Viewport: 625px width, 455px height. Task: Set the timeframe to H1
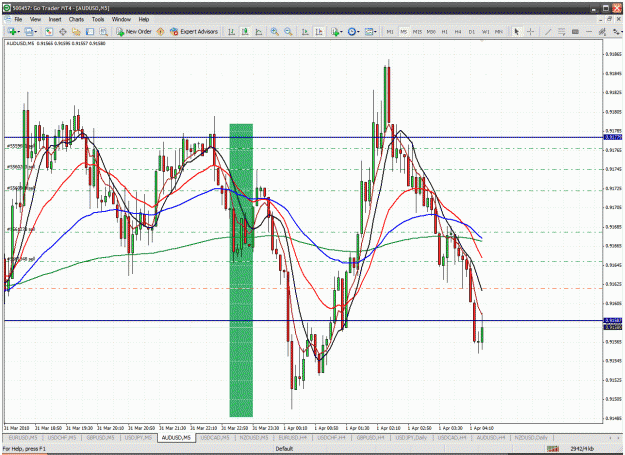[x=444, y=31]
